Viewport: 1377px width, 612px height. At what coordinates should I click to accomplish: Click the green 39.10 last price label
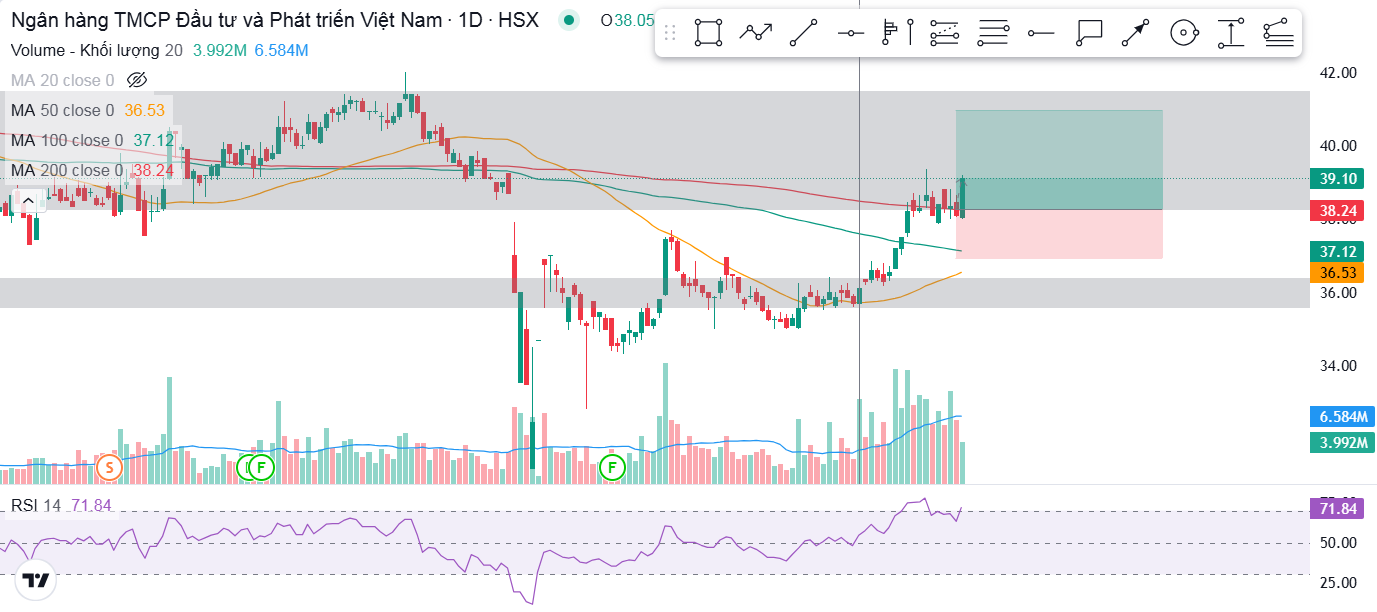(1338, 179)
